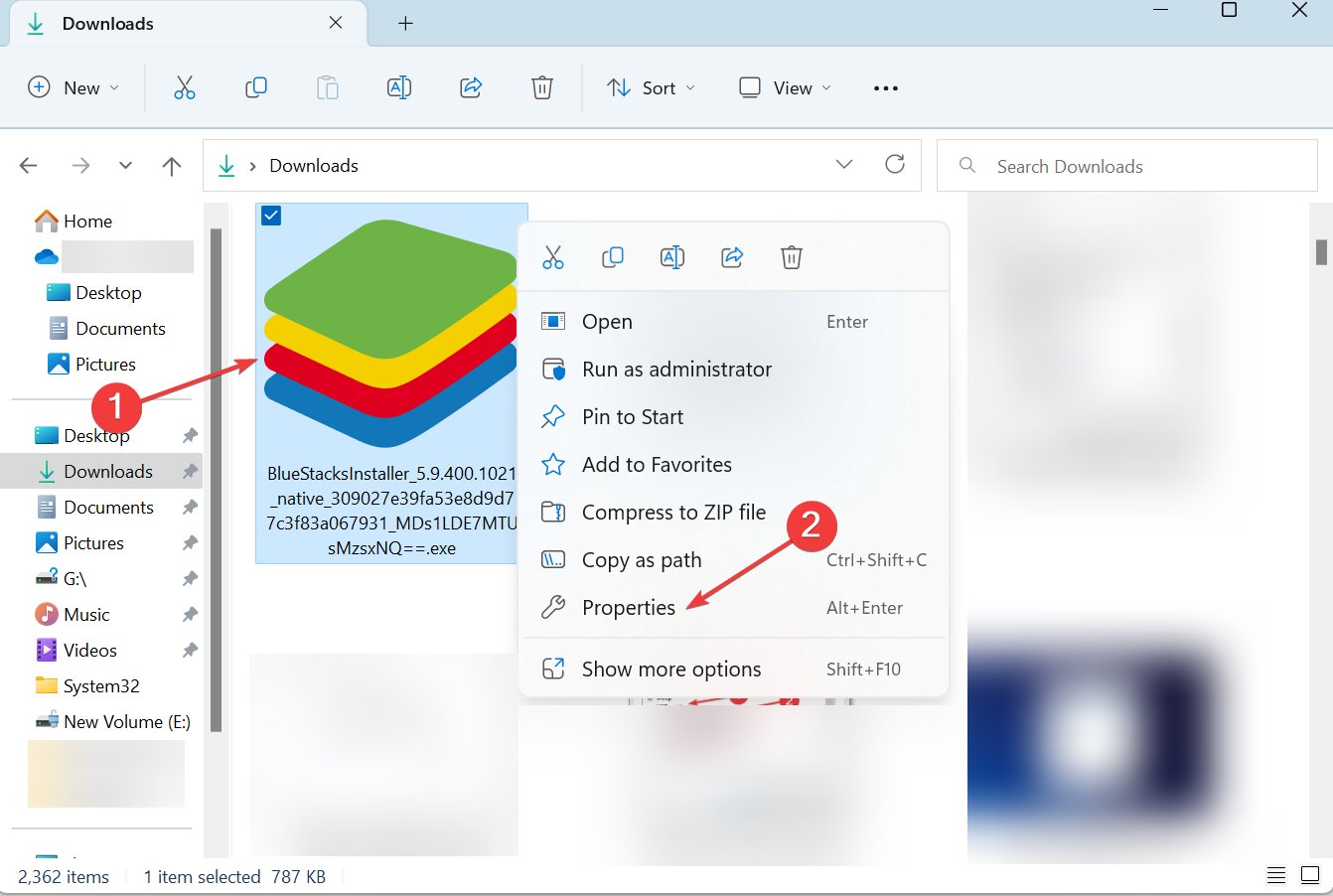Open the View dropdown
The width and height of the screenshot is (1333, 896).
785,87
